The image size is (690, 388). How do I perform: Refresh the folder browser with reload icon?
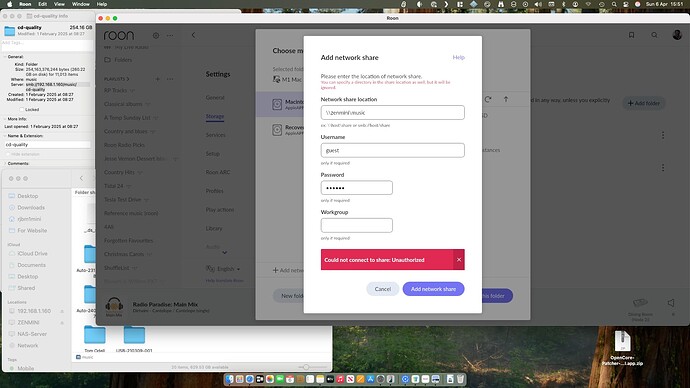point(488,99)
